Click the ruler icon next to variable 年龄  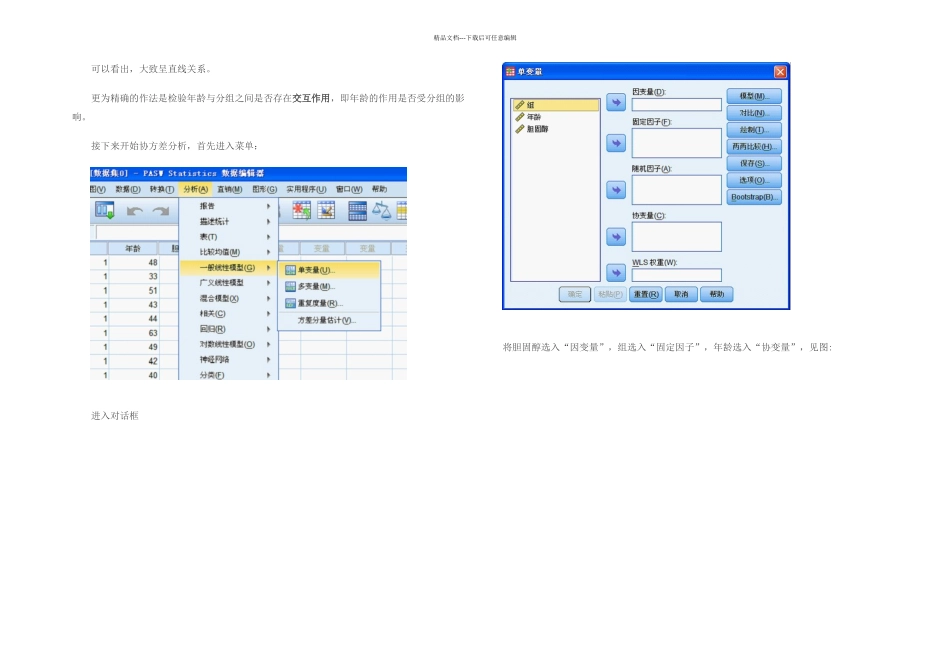(x=520, y=117)
